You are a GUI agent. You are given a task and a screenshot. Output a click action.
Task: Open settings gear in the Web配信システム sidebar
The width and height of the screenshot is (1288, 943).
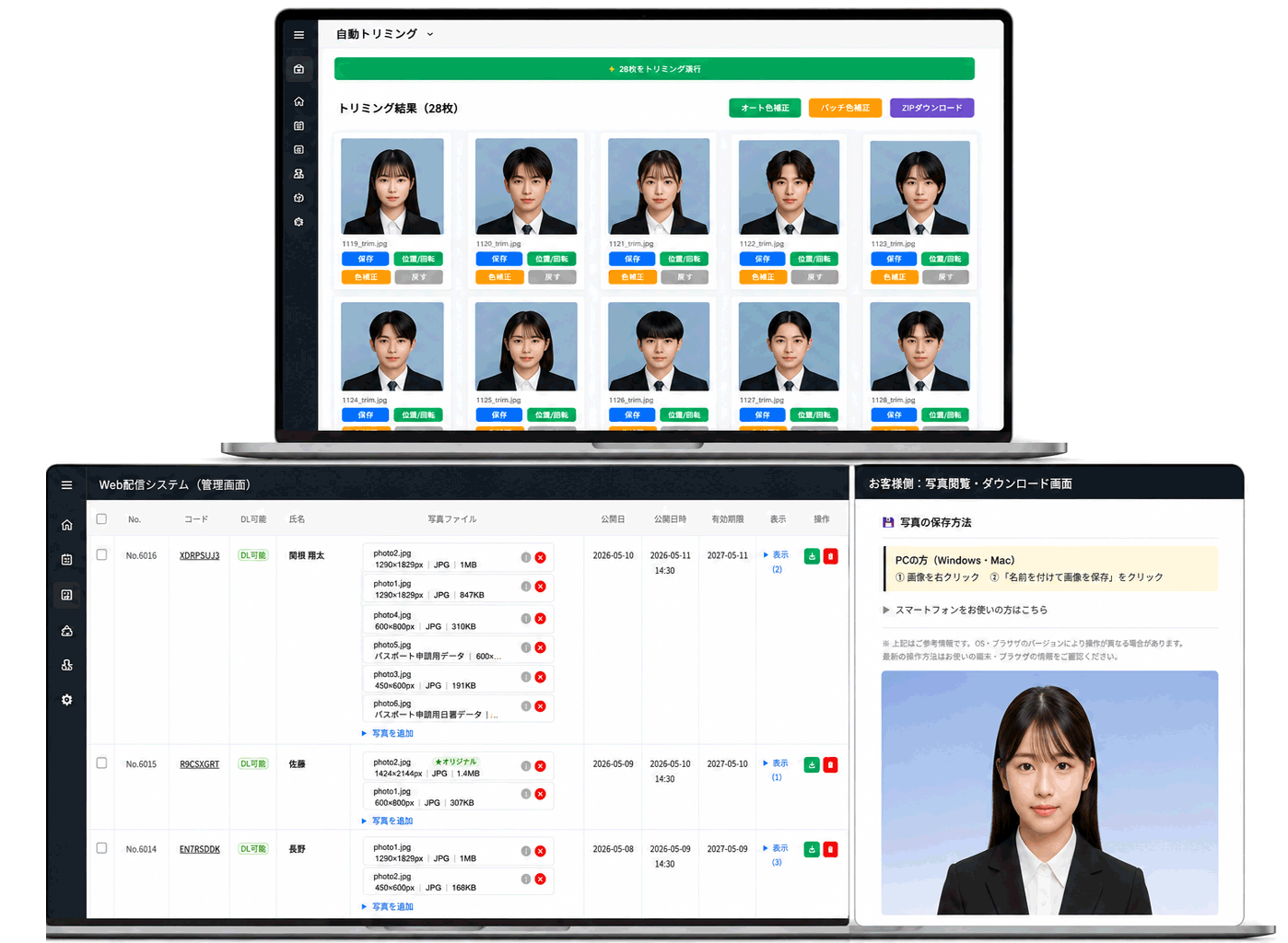(x=66, y=700)
